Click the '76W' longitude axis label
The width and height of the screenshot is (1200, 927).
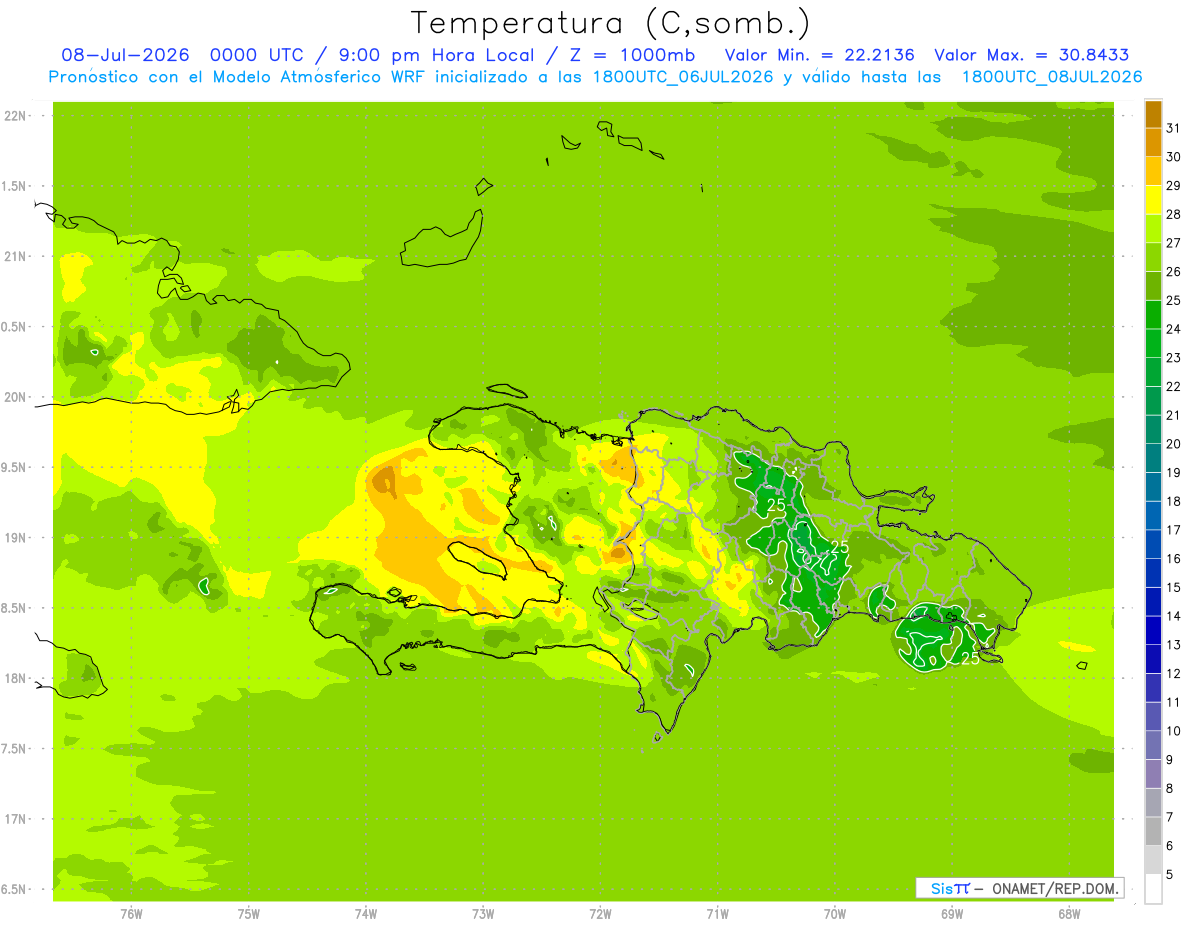pyautogui.click(x=131, y=914)
